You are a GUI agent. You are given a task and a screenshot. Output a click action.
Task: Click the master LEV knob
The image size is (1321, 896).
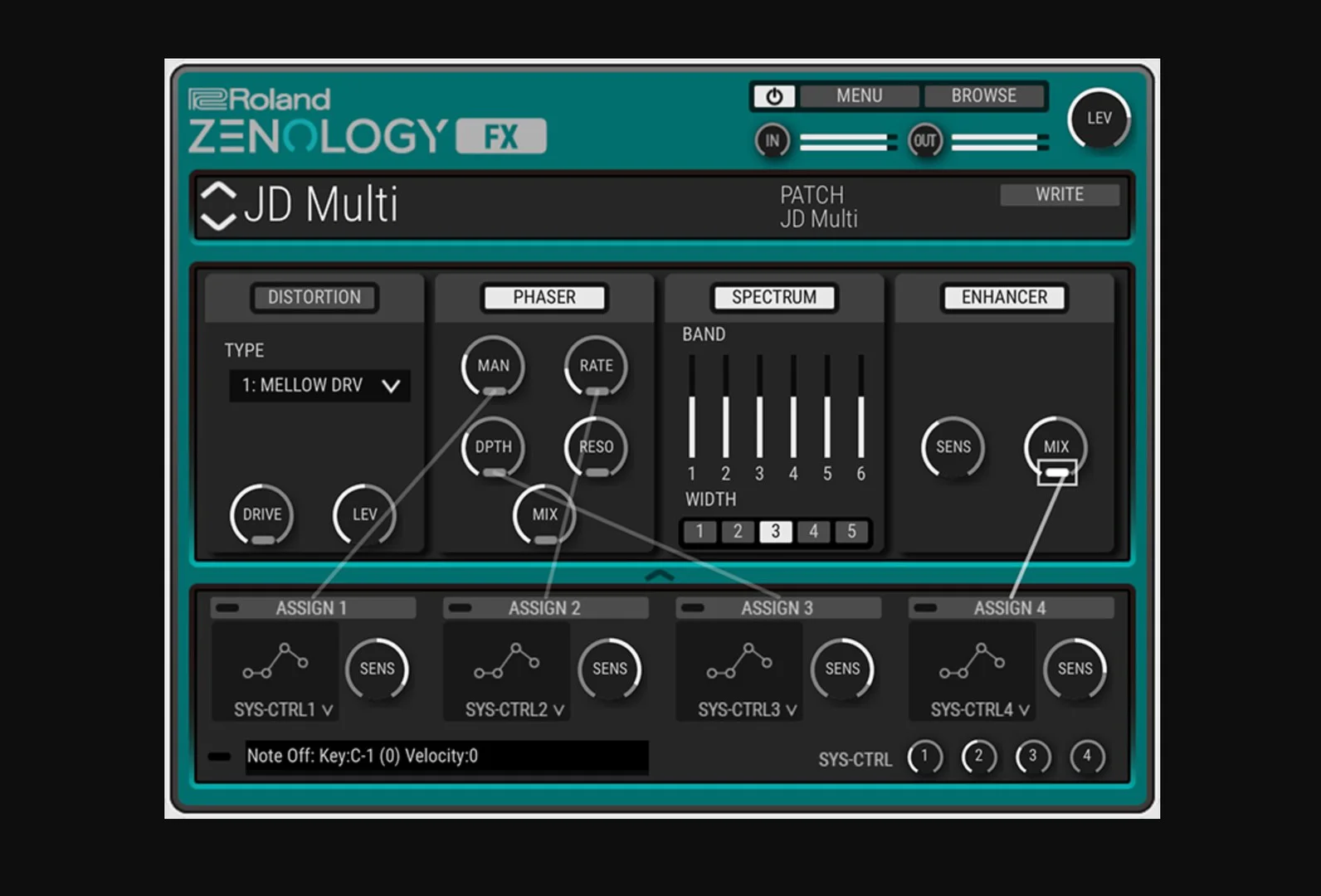1099,119
